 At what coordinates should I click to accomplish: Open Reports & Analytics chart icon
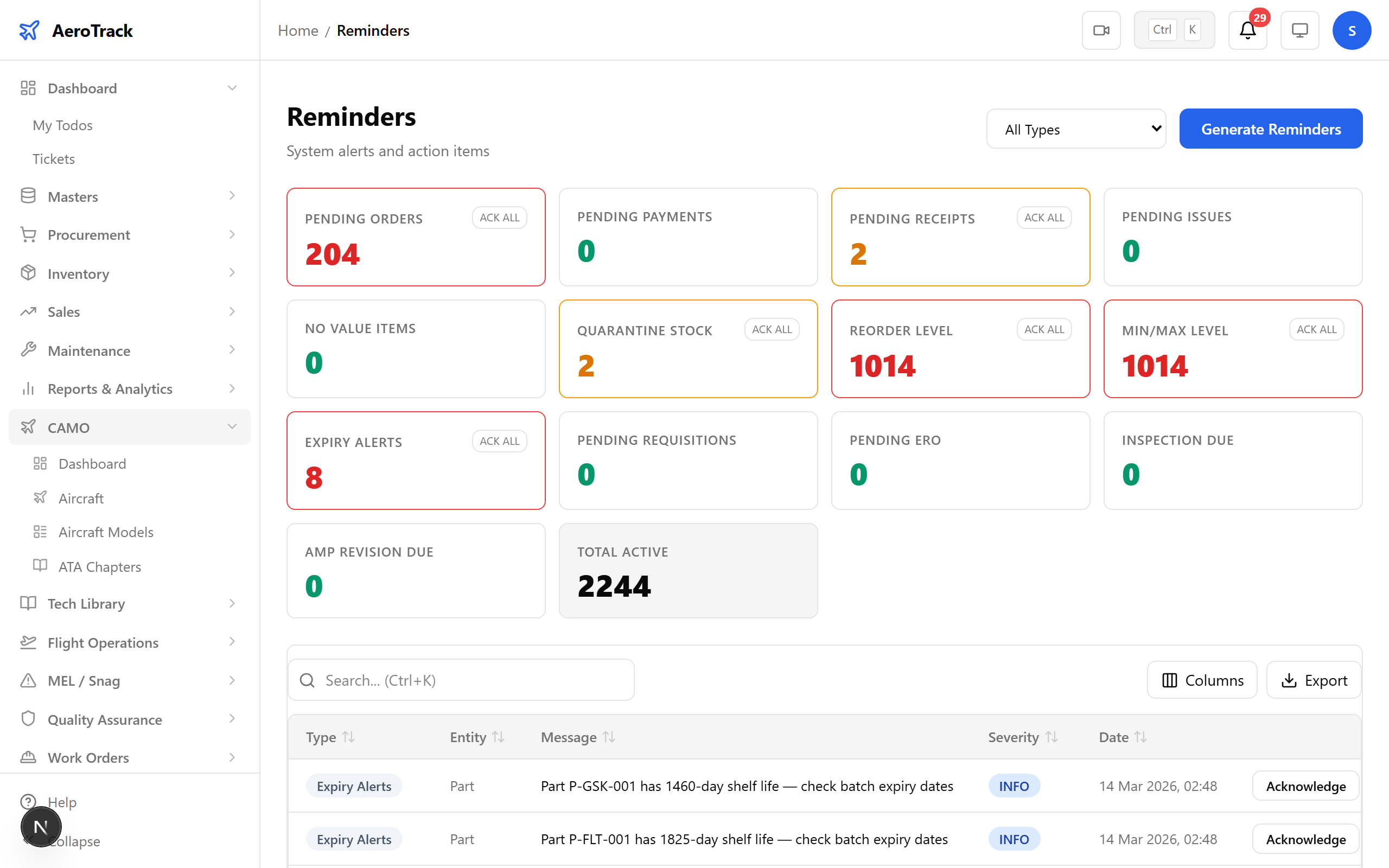click(28, 388)
